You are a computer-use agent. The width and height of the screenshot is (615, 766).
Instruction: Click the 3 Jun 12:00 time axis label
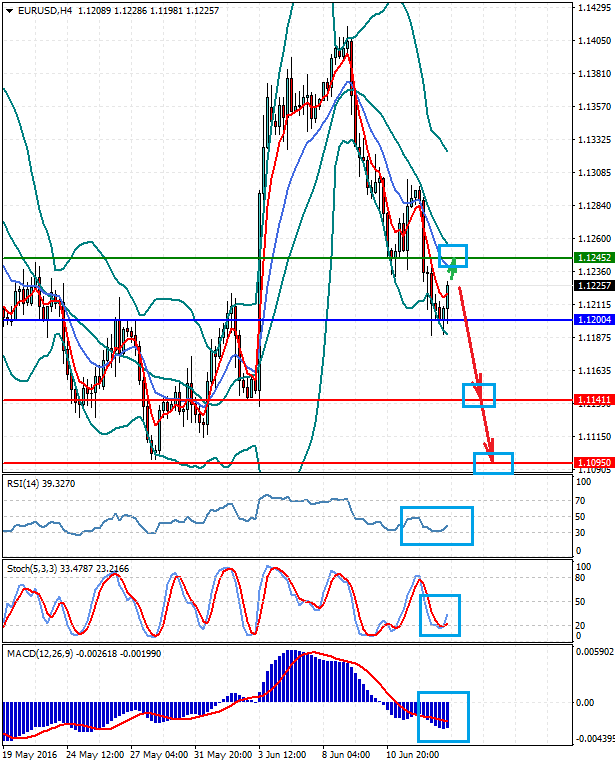(x=283, y=752)
